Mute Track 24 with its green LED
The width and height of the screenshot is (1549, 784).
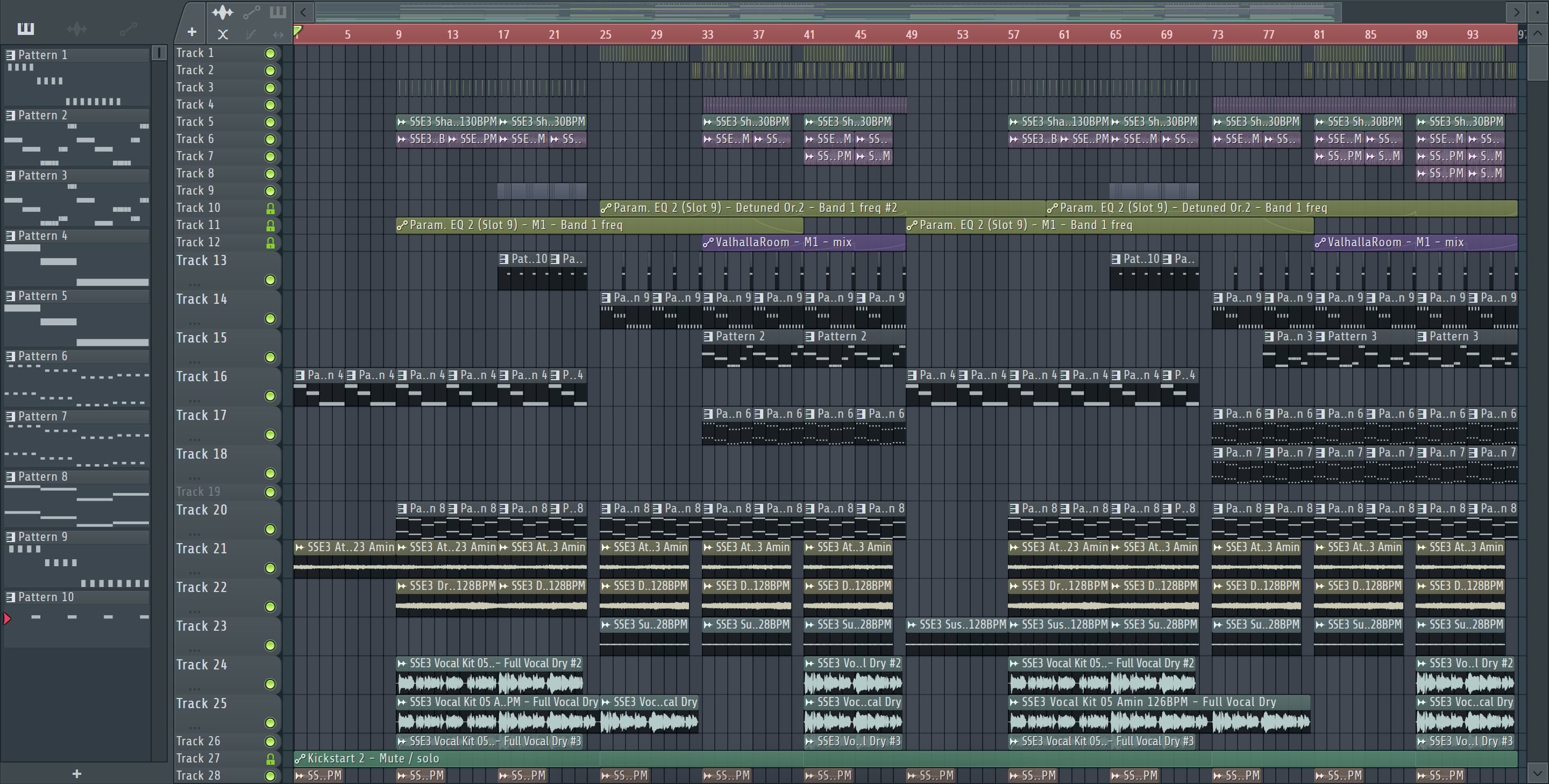coord(271,684)
